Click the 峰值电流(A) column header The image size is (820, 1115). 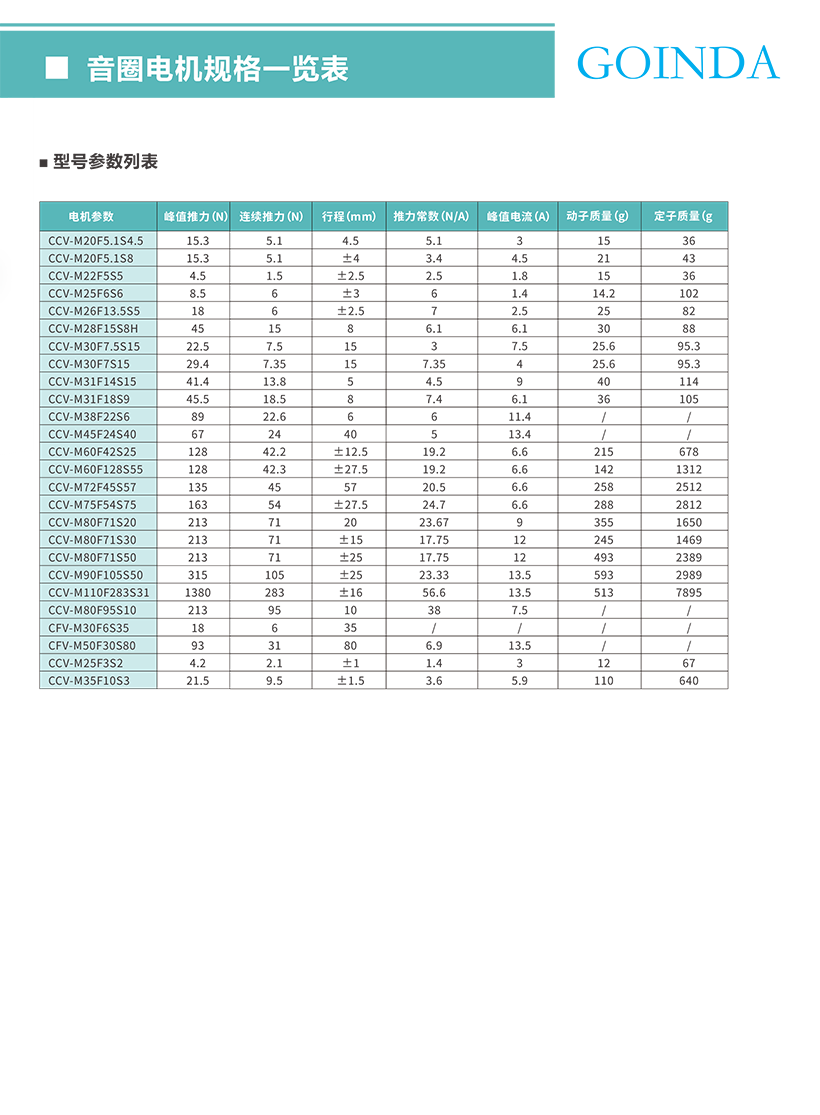click(518, 216)
